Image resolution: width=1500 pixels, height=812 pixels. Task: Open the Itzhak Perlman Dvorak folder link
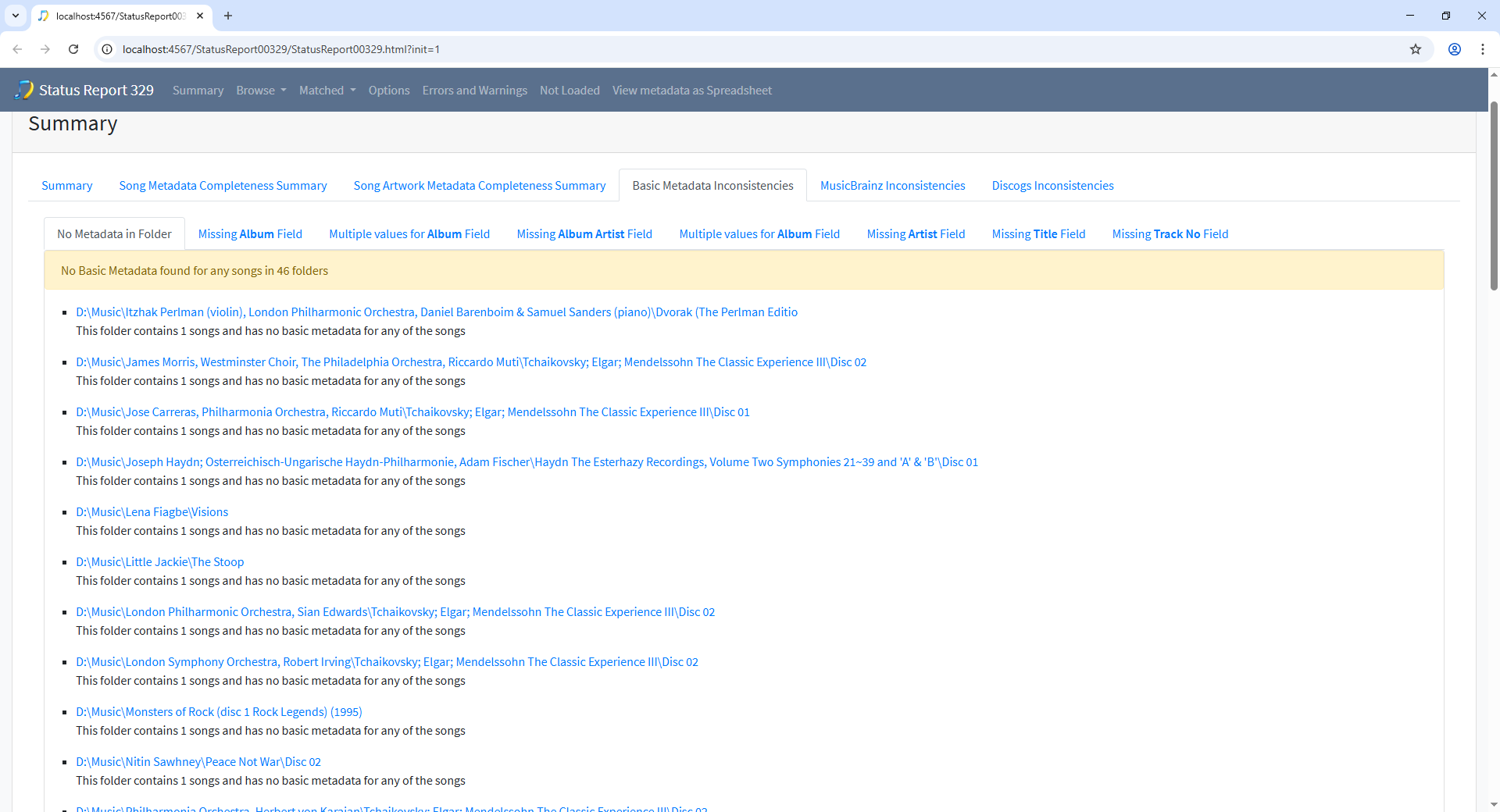click(x=437, y=312)
